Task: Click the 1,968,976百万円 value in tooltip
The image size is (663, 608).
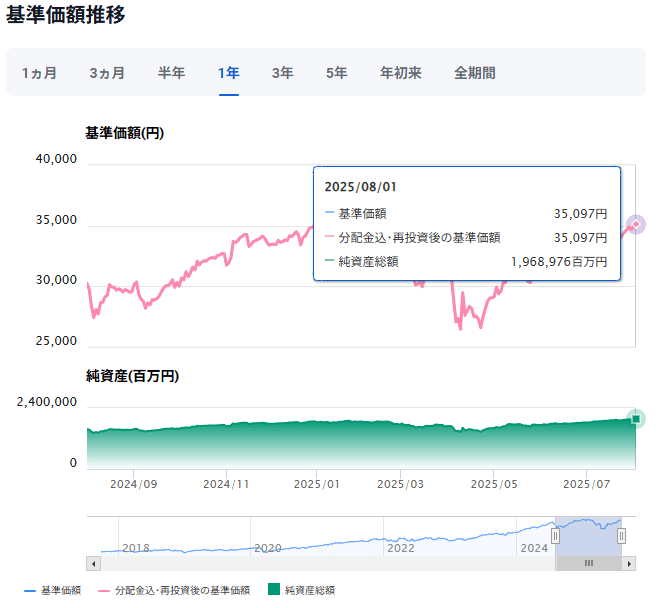Action: 559,262
